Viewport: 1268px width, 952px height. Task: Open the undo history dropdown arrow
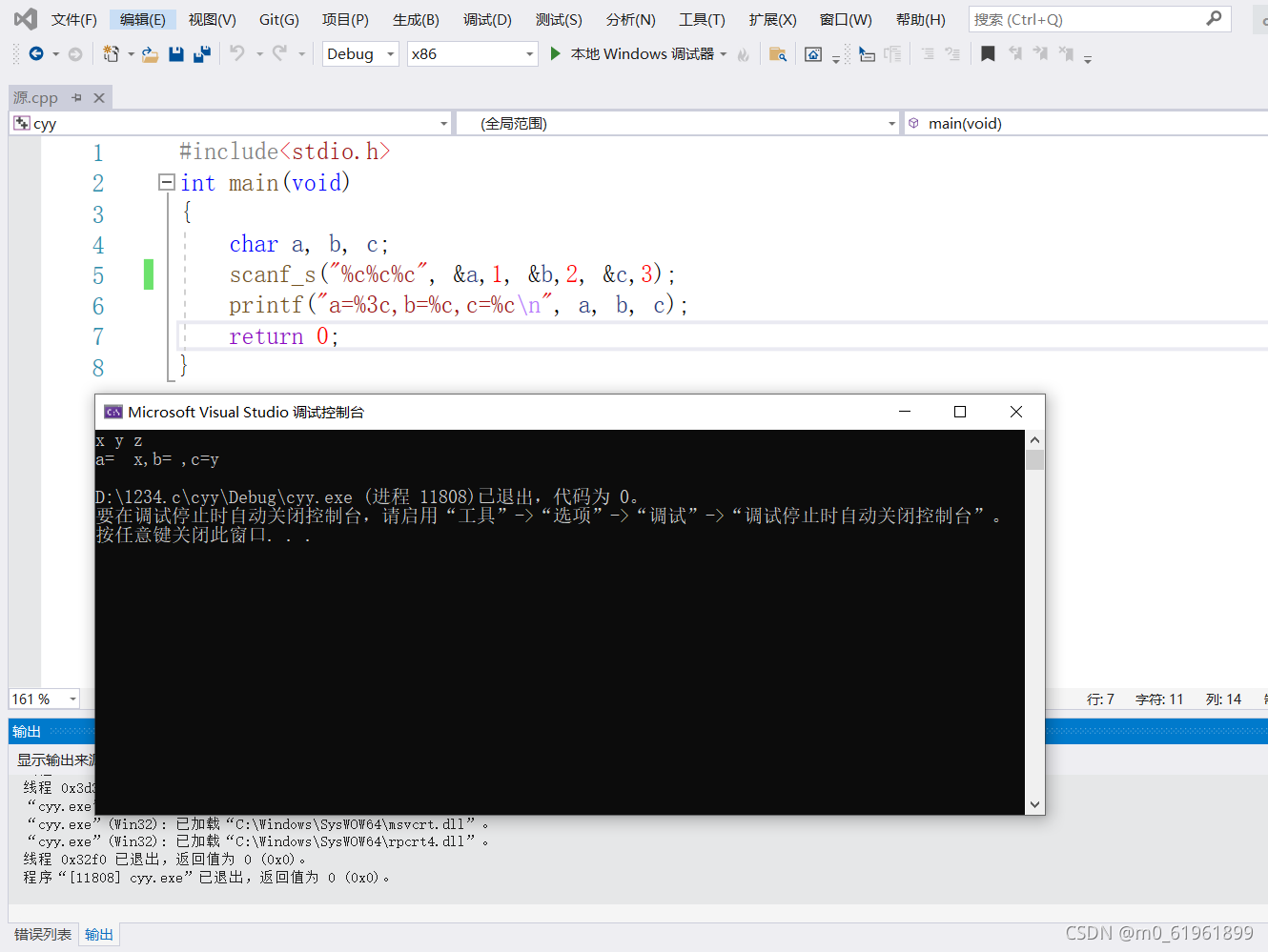259,54
